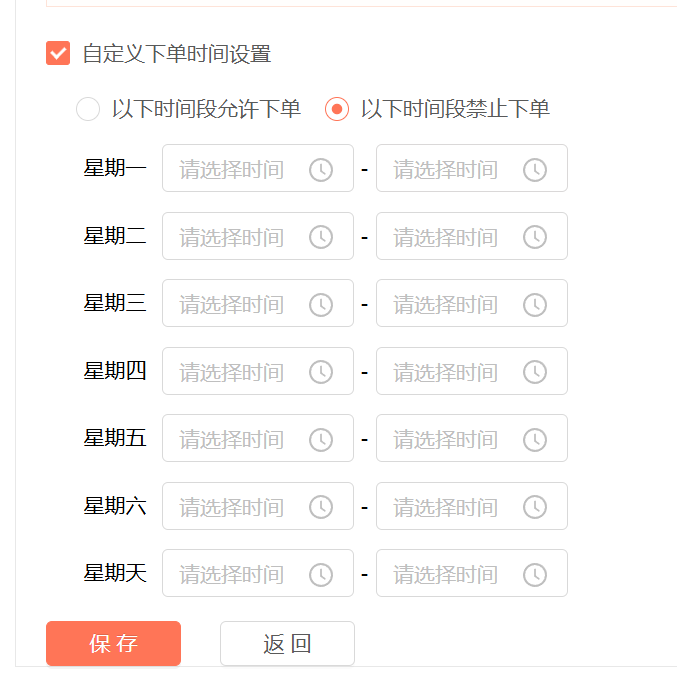Open 星期三 start time picker
This screenshot has height=689, width=677.
coord(258,303)
